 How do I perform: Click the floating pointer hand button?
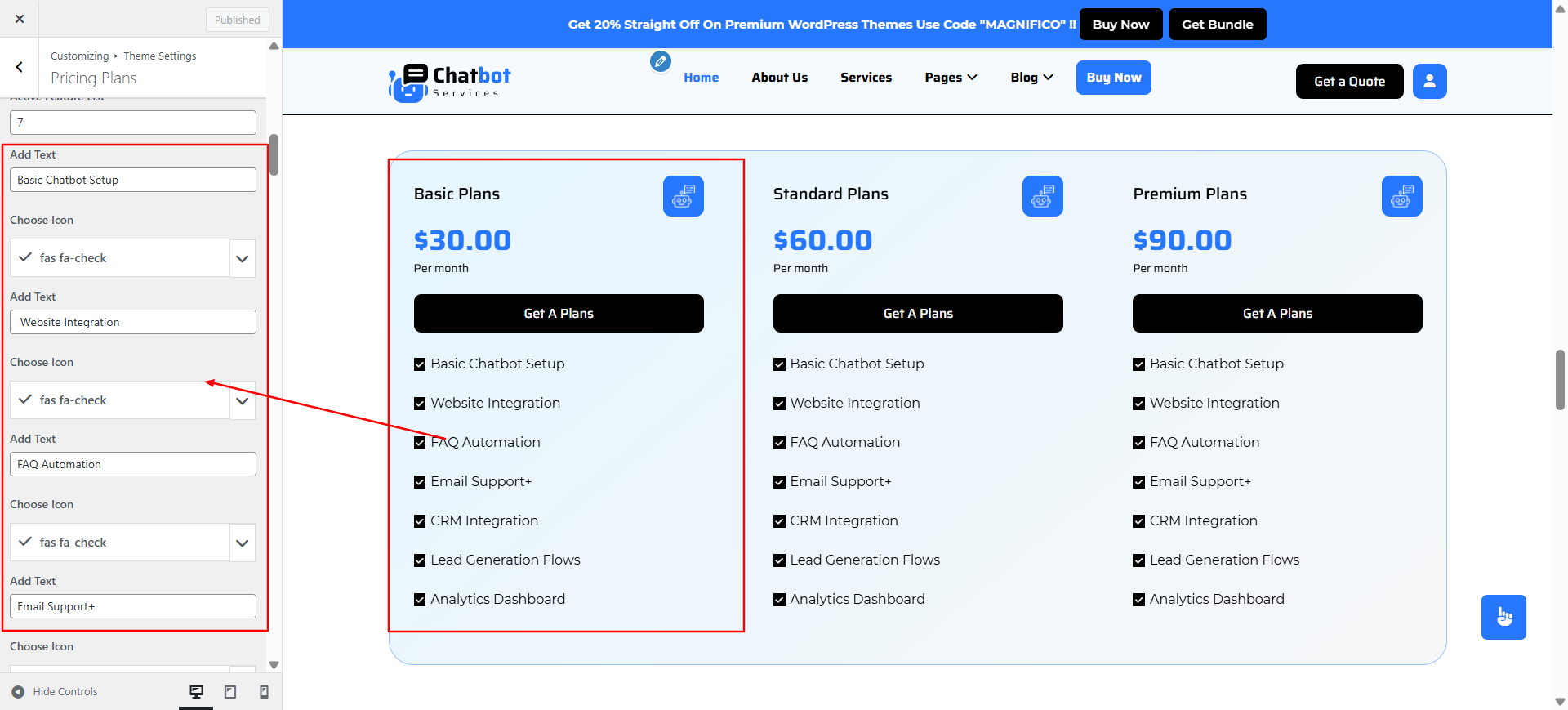pyautogui.click(x=1504, y=617)
